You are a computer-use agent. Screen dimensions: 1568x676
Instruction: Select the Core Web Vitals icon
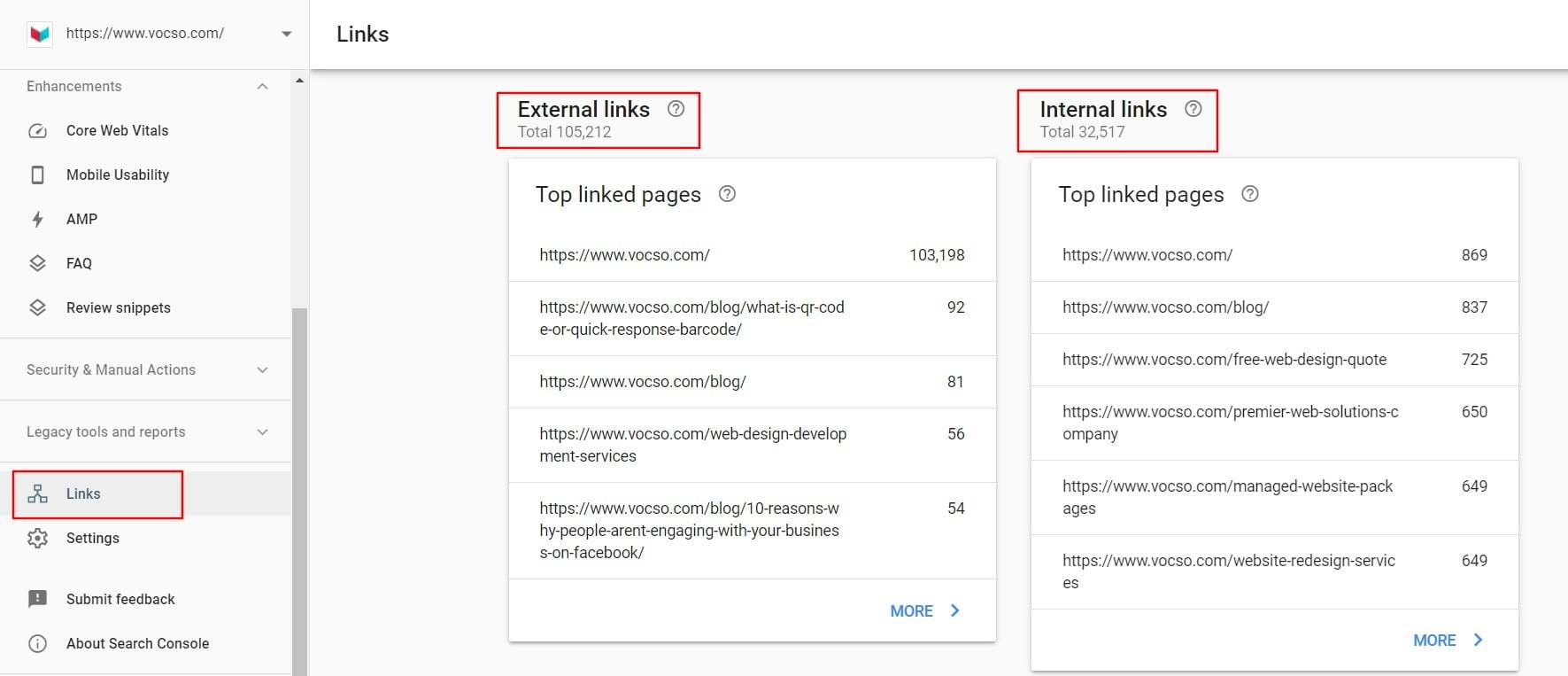click(x=38, y=130)
